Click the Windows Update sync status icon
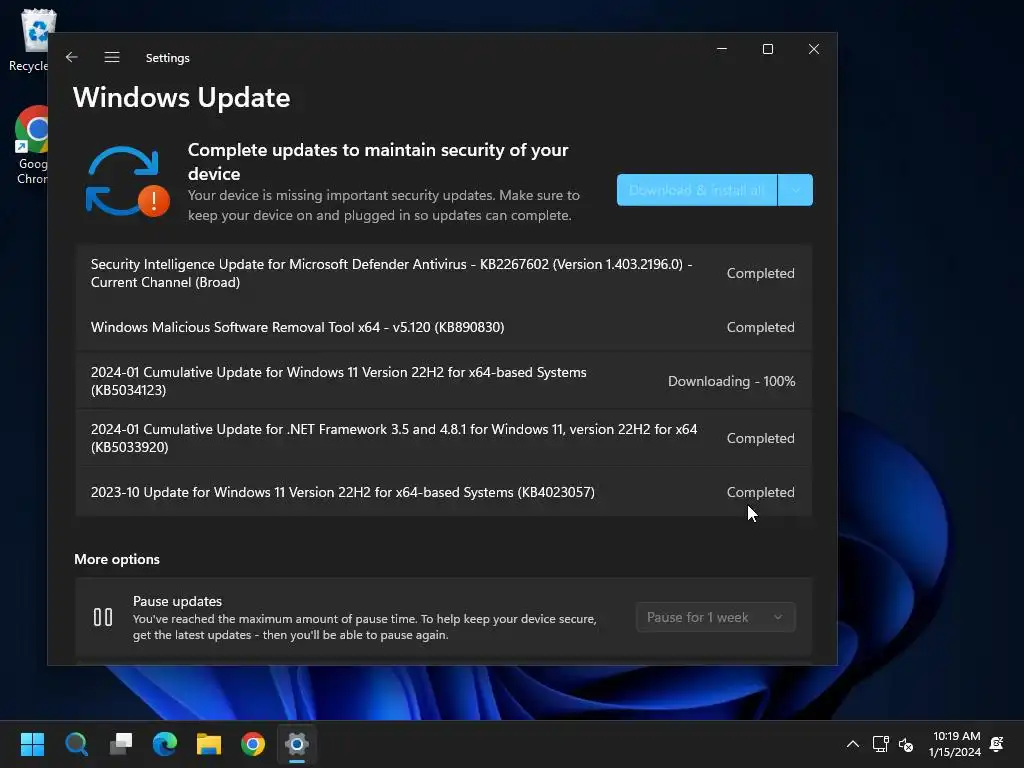The image size is (1024, 768). 128,182
